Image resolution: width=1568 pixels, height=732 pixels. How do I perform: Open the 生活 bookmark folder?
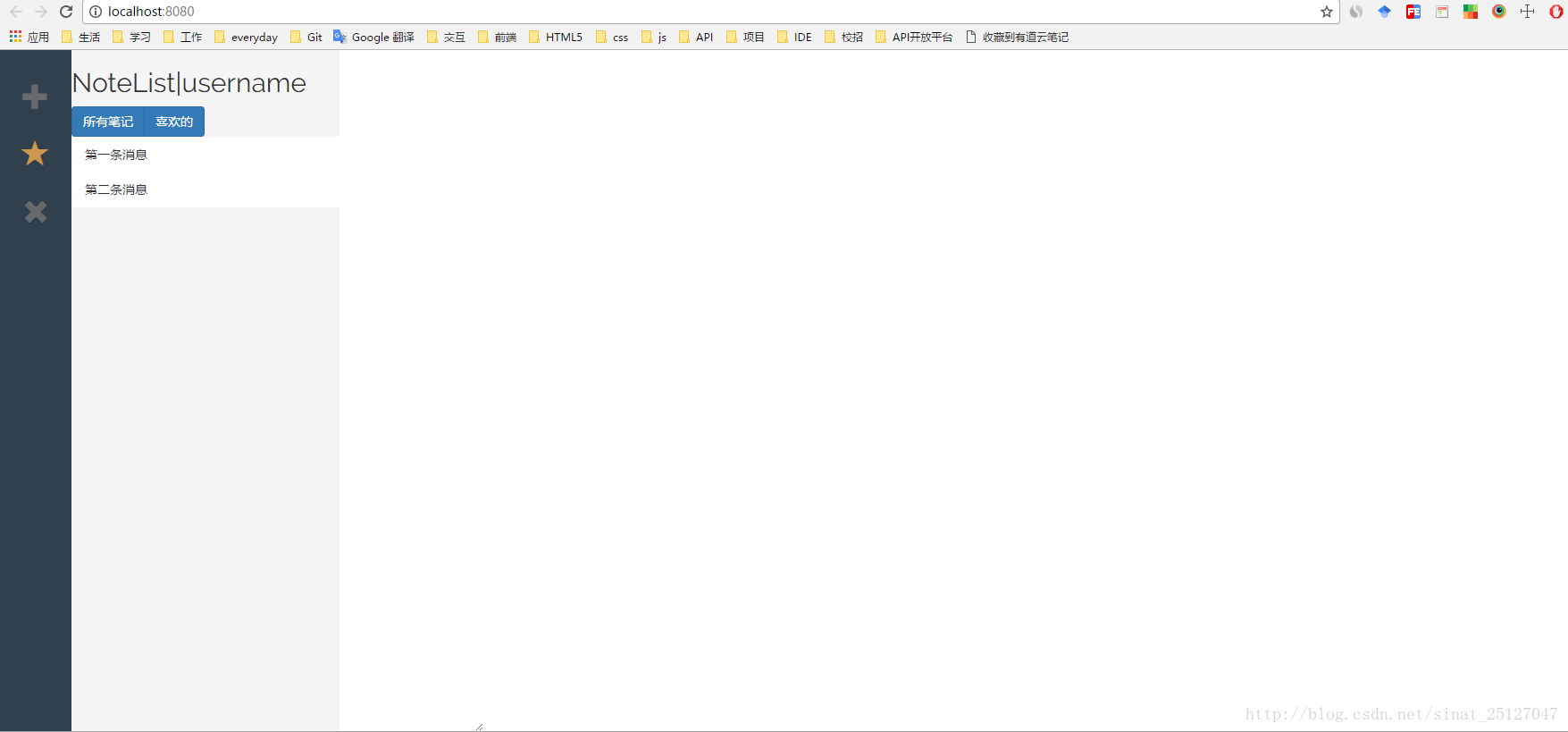(x=80, y=37)
